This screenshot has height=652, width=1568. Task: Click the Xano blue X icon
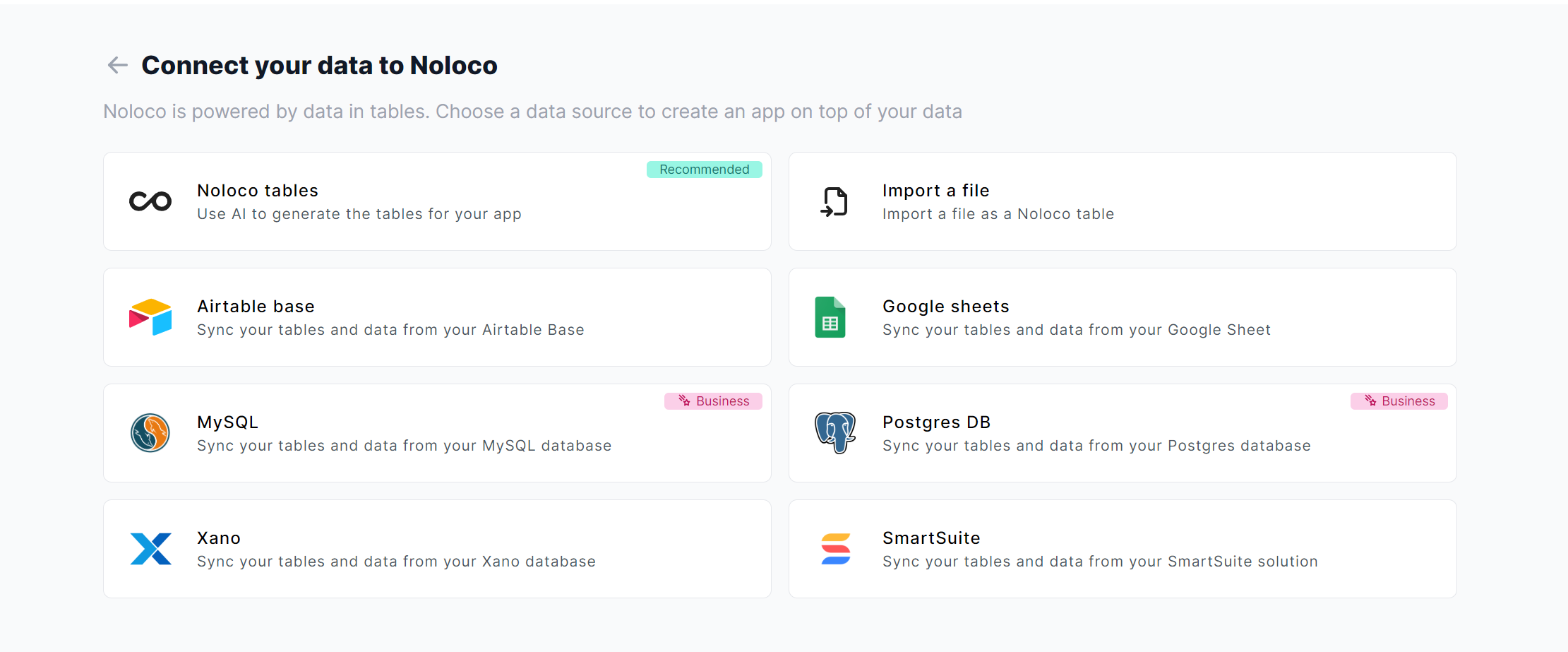pos(151,549)
